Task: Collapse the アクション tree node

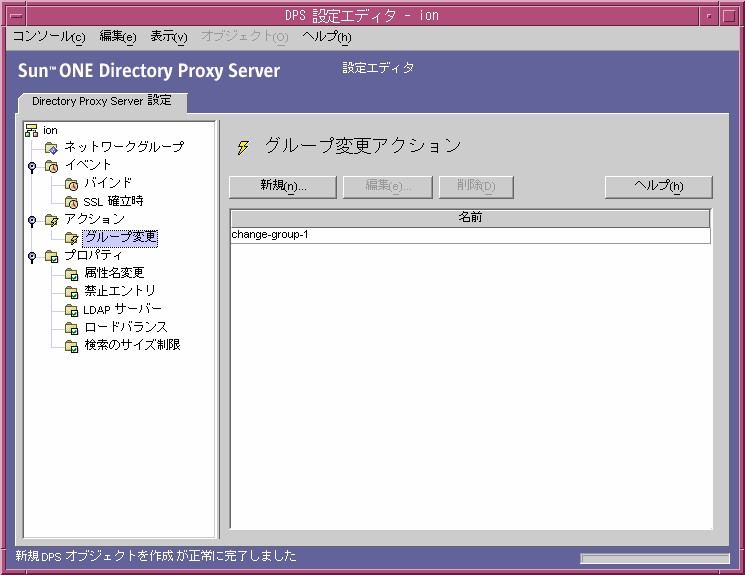Action: (32, 221)
